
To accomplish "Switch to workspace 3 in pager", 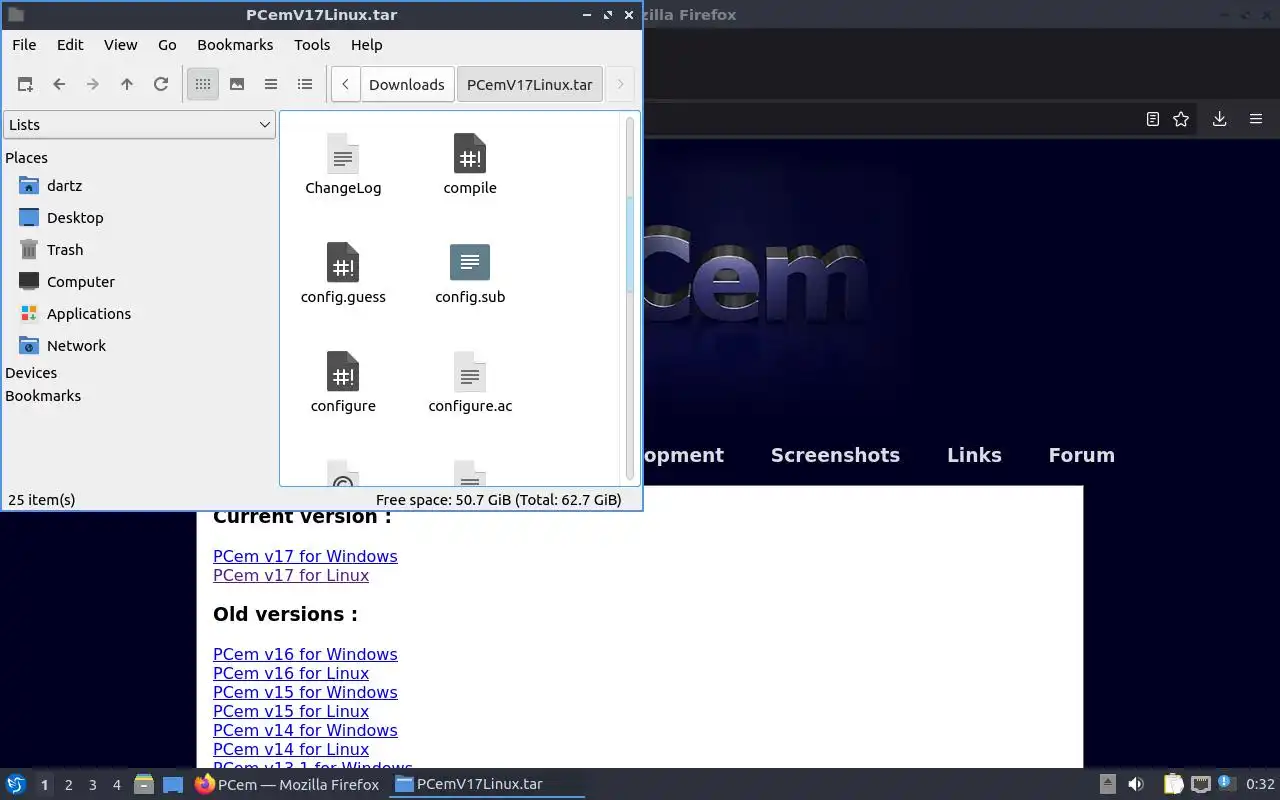I will pyautogui.click(x=93, y=785).
